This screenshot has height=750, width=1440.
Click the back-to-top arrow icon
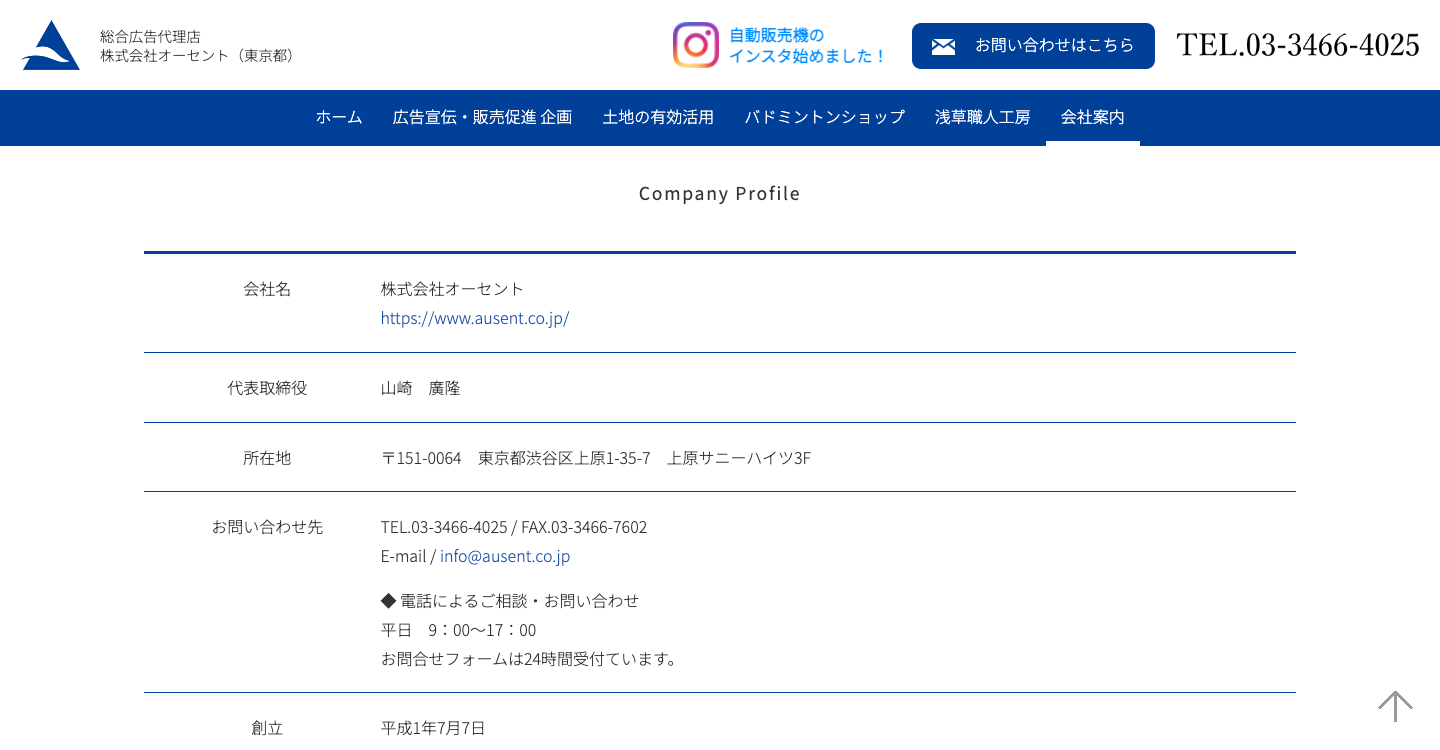tap(1395, 706)
